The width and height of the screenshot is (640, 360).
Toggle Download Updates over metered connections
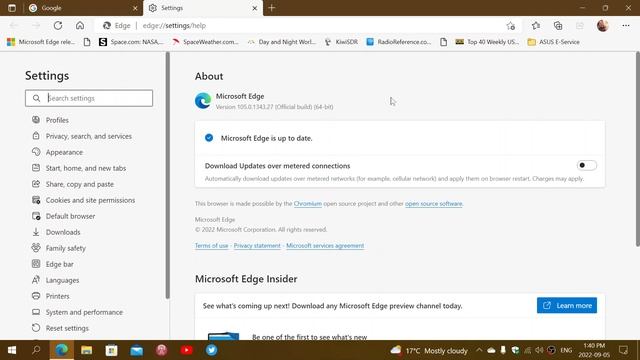[587, 165]
